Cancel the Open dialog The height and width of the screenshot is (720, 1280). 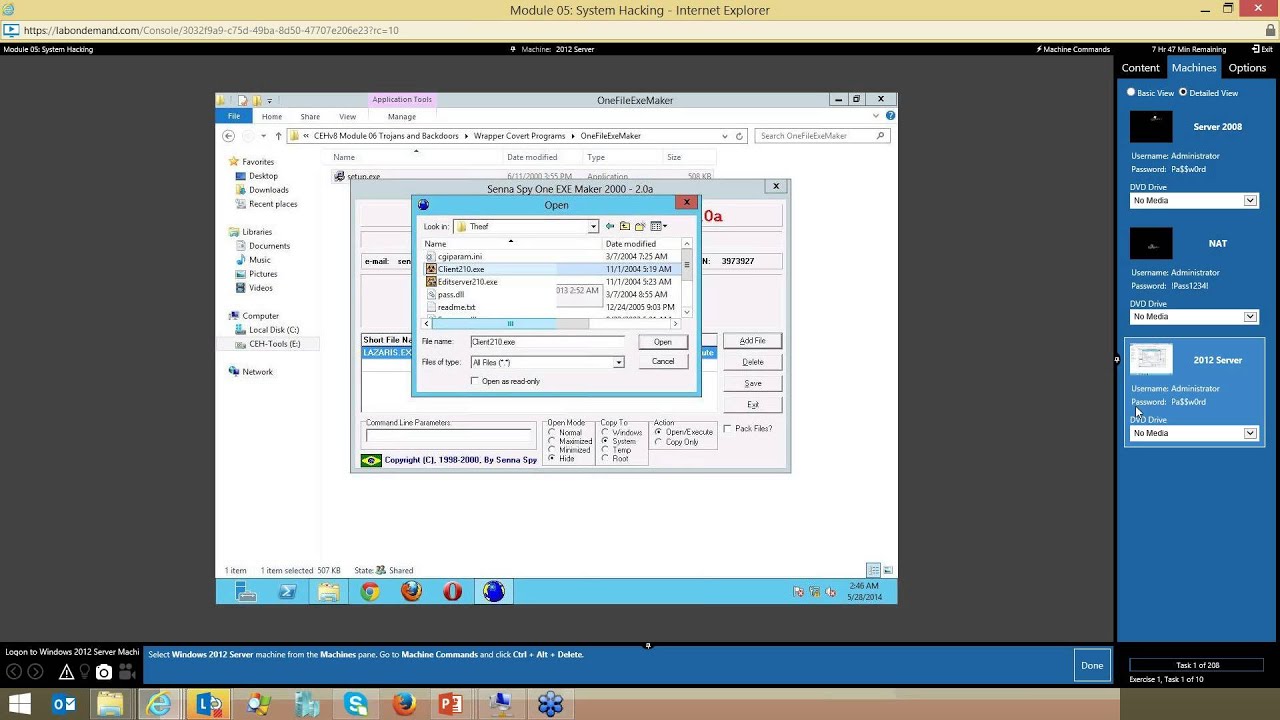[x=663, y=362]
